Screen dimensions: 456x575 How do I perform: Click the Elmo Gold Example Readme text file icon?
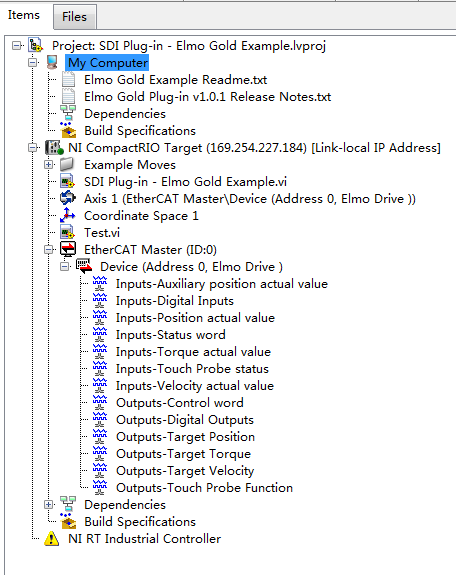[68, 80]
